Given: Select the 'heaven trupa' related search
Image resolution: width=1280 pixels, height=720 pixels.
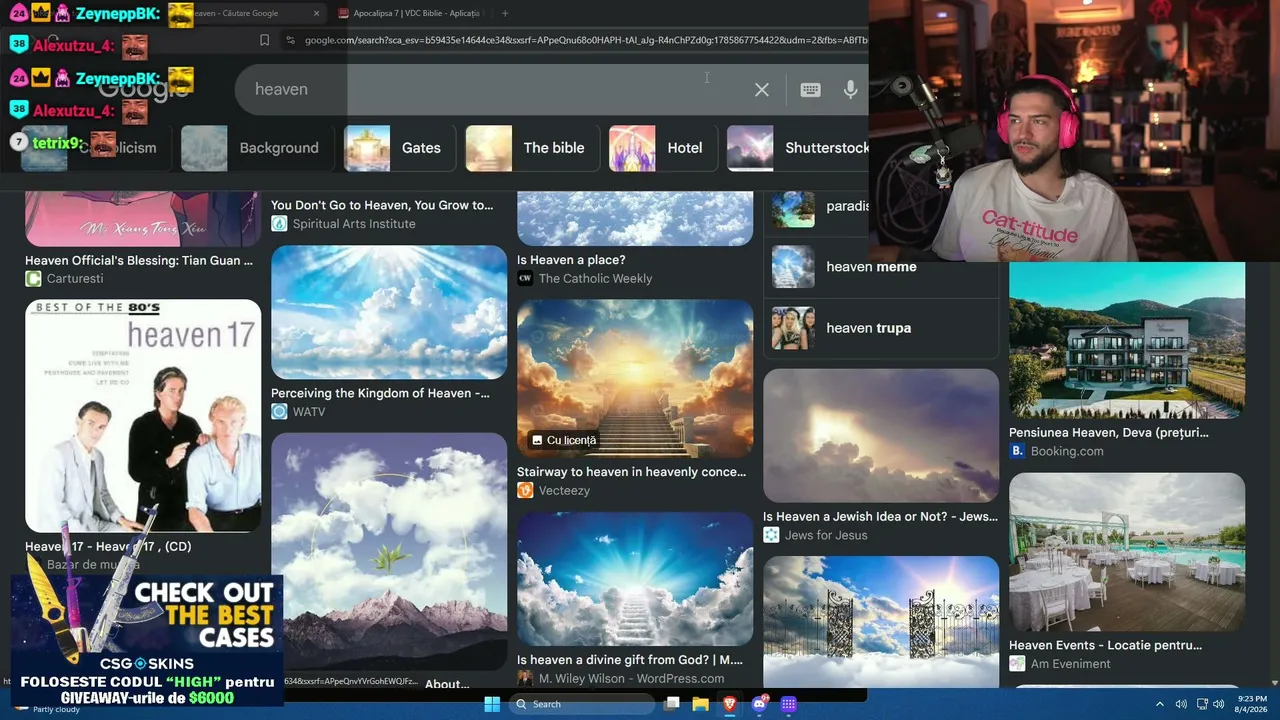Looking at the screenshot, I should (x=881, y=328).
